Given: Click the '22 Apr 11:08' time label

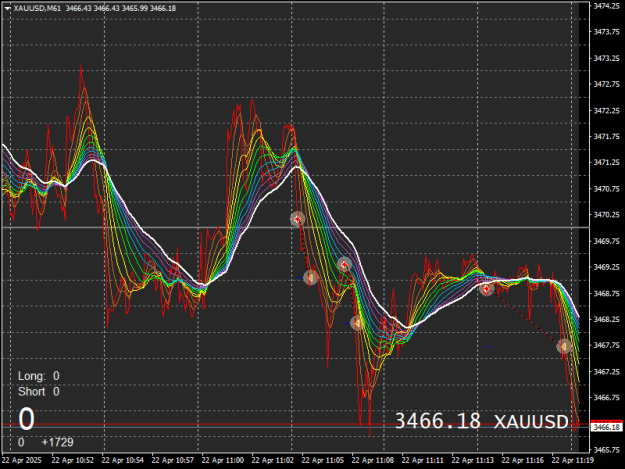Looking at the screenshot, I should pyautogui.click(x=373, y=460).
